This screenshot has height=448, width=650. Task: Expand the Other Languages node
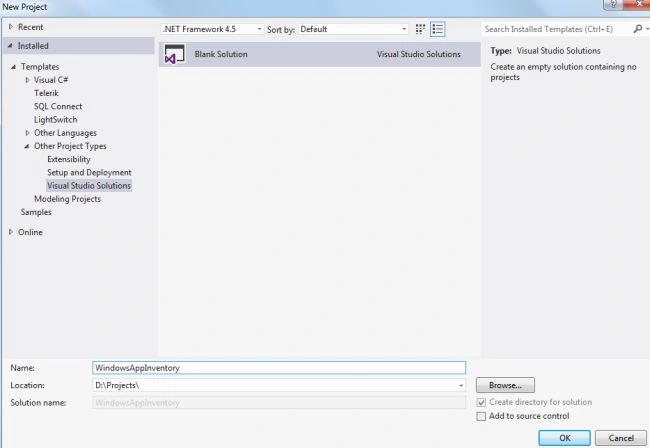click(27, 133)
